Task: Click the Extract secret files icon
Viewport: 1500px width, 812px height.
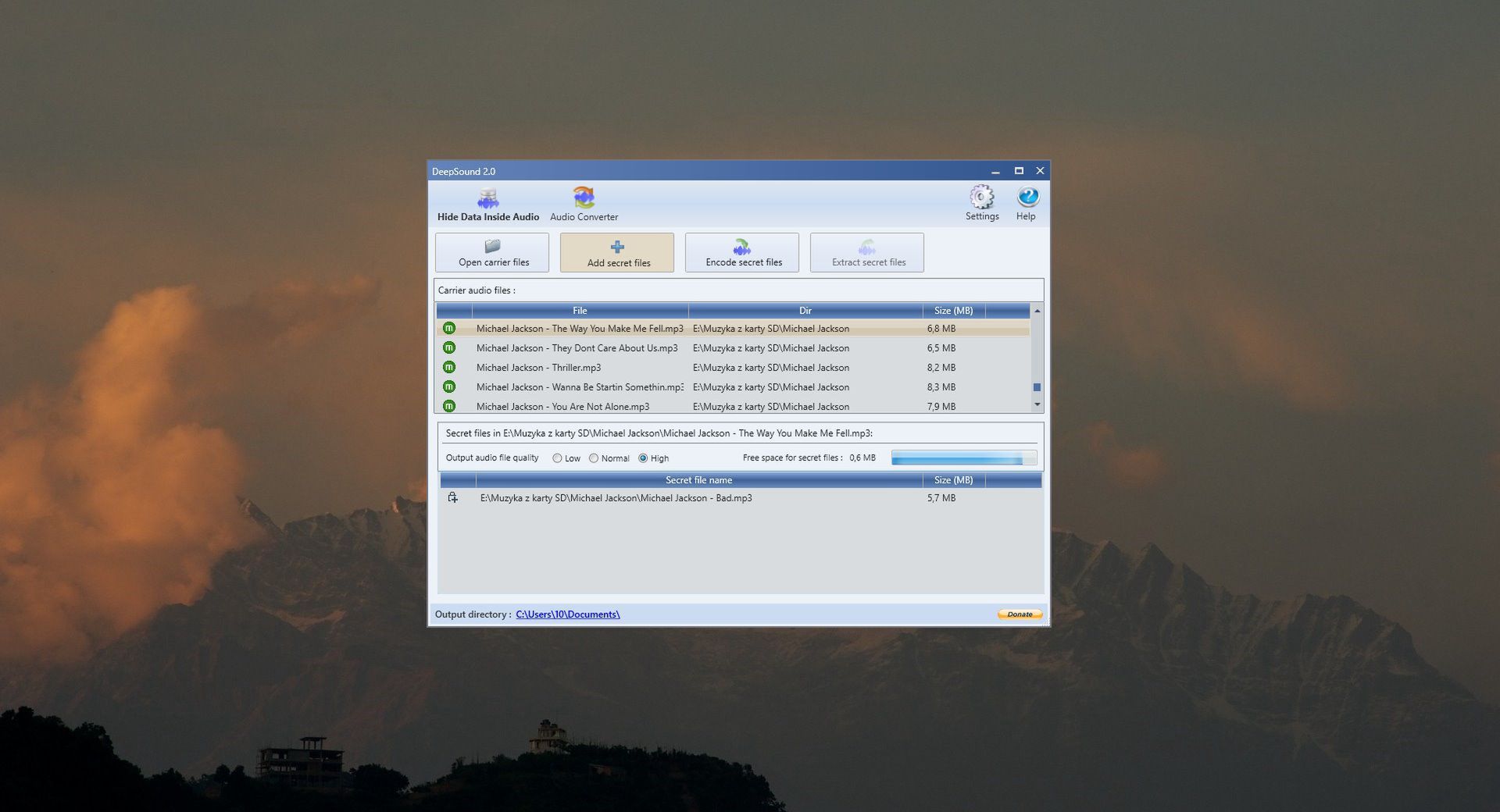Action: pyautogui.click(x=866, y=244)
